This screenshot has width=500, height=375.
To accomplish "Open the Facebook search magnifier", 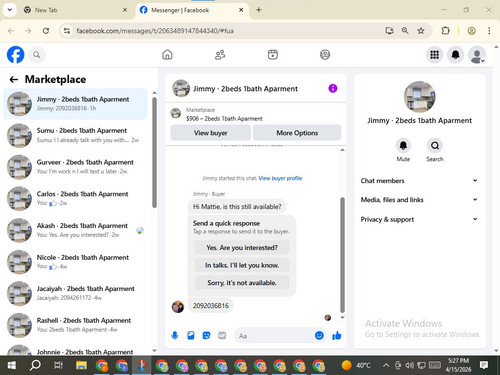I will pyautogui.click(x=37, y=55).
